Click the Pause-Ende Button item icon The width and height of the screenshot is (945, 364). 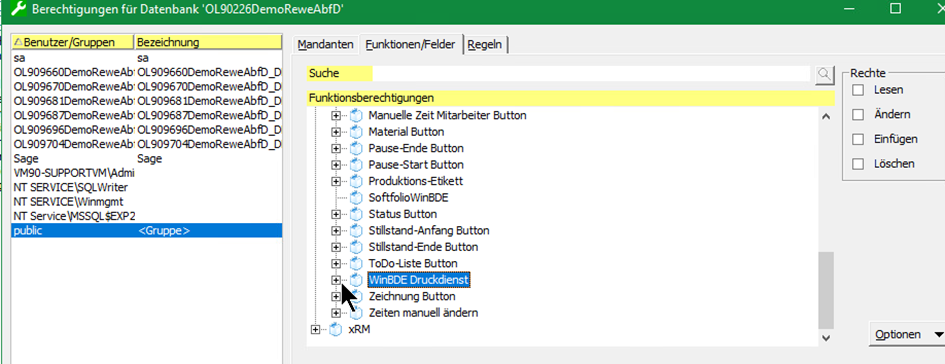pos(356,148)
